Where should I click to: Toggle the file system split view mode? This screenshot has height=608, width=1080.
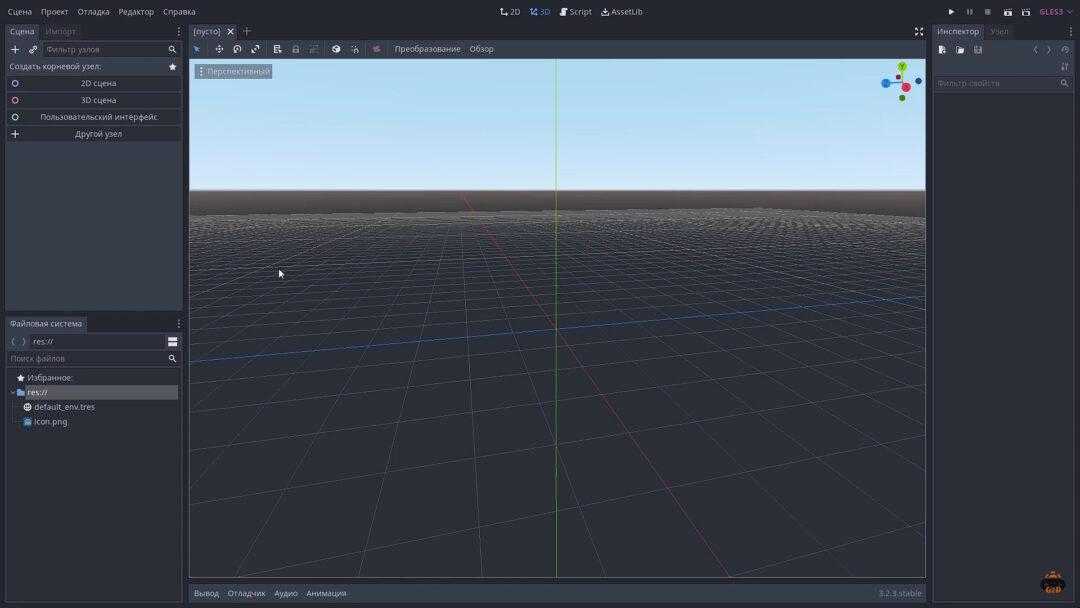[172, 342]
